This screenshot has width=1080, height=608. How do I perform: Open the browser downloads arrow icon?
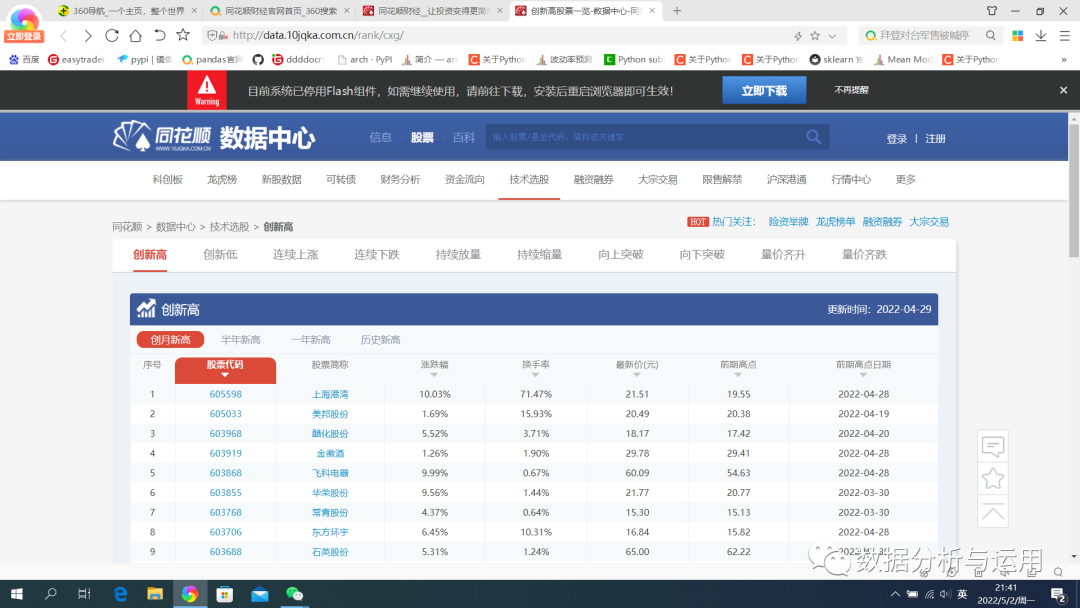pos(1041,35)
